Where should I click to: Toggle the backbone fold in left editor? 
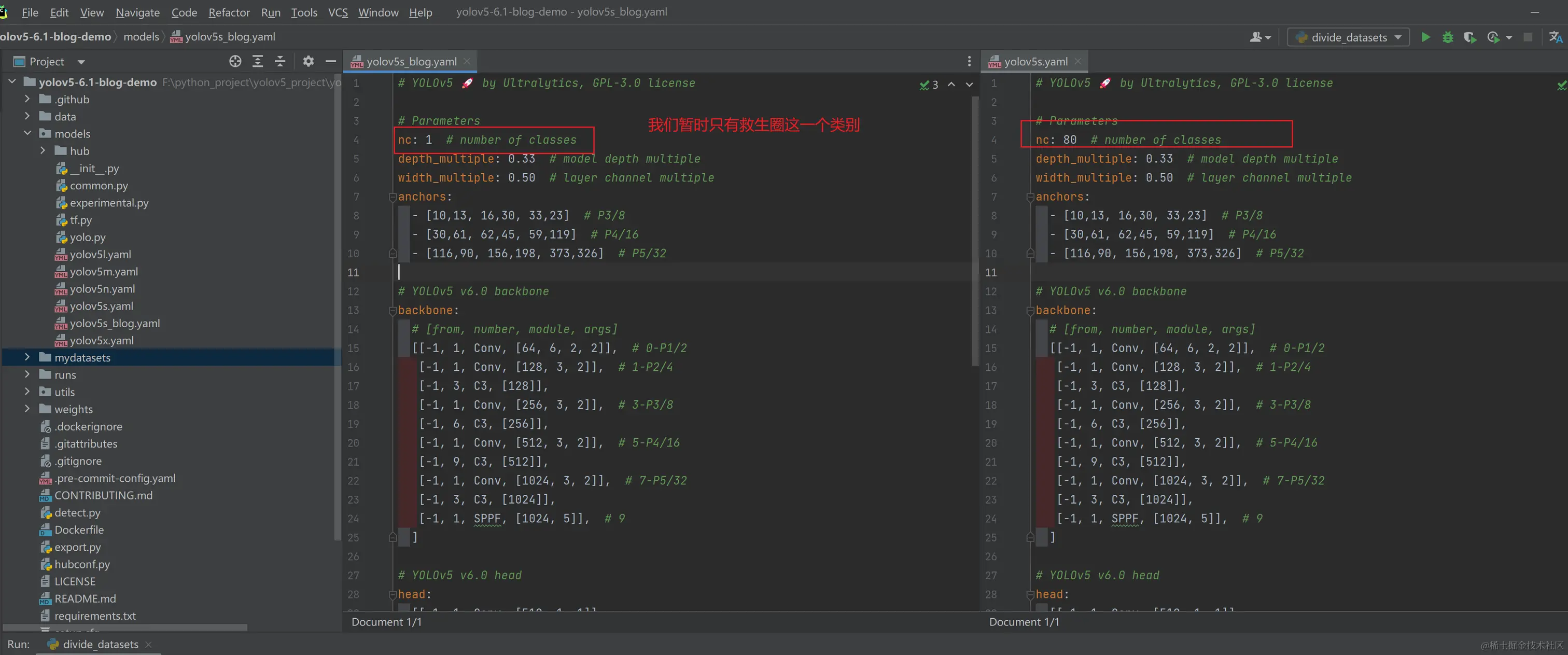pyautogui.click(x=393, y=311)
